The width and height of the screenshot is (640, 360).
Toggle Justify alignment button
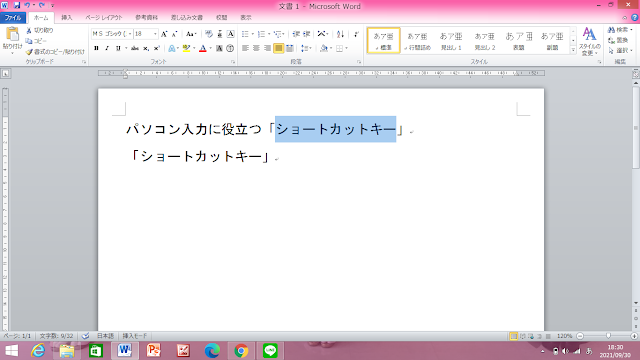coord(278,48)
